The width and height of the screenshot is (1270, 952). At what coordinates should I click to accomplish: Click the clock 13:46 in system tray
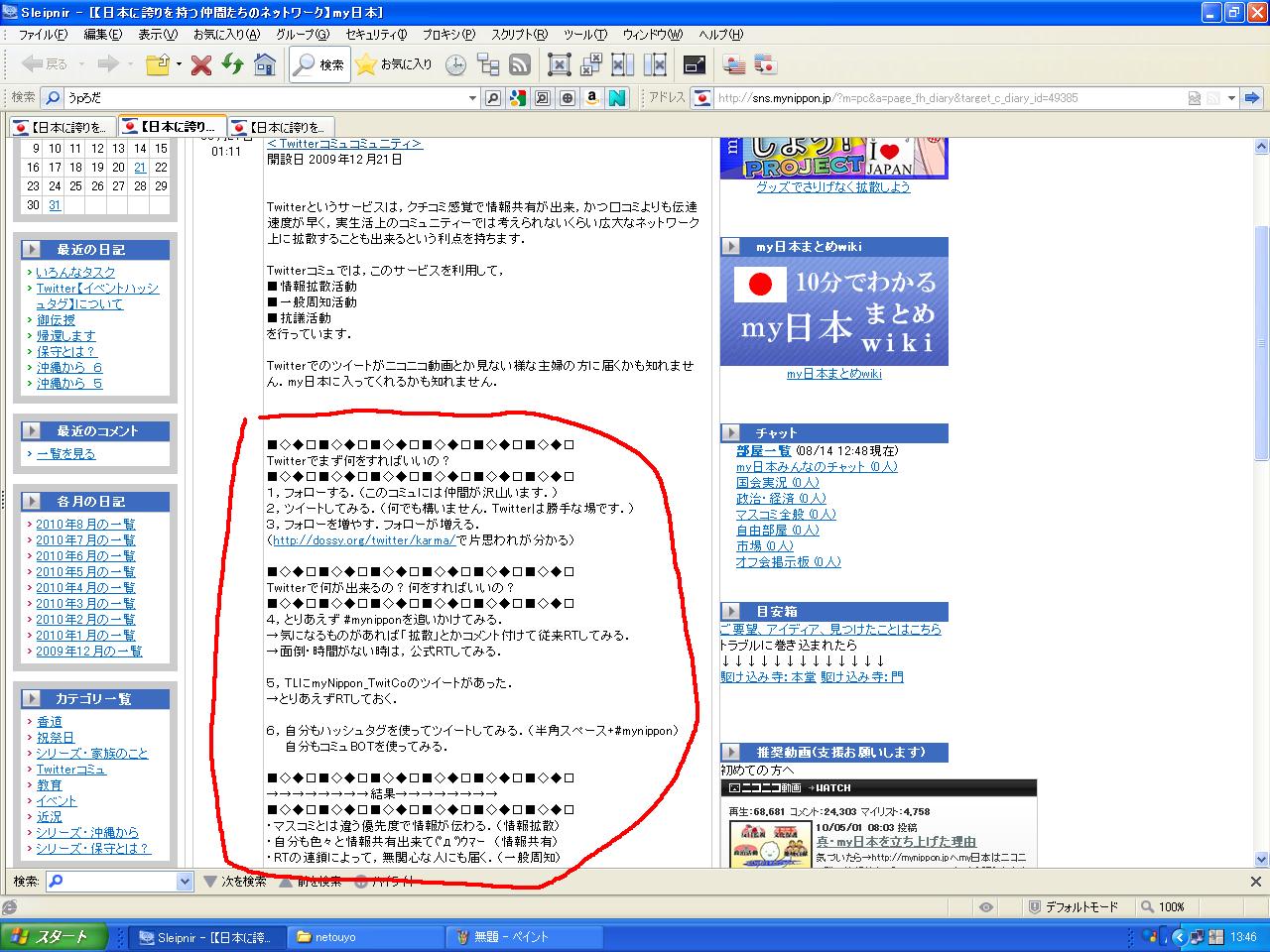pos(1243,937)
